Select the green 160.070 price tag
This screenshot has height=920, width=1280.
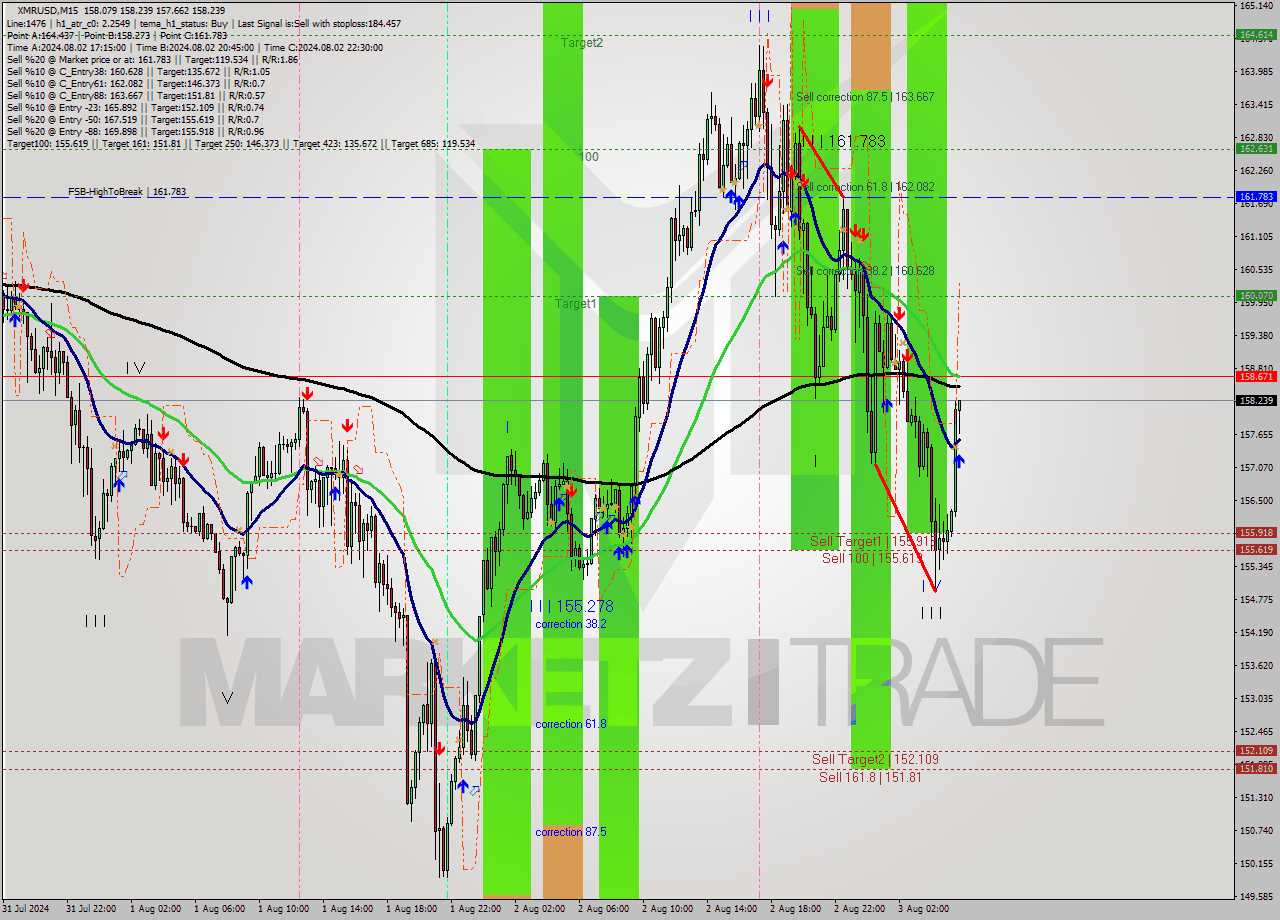click(1256, 296)
